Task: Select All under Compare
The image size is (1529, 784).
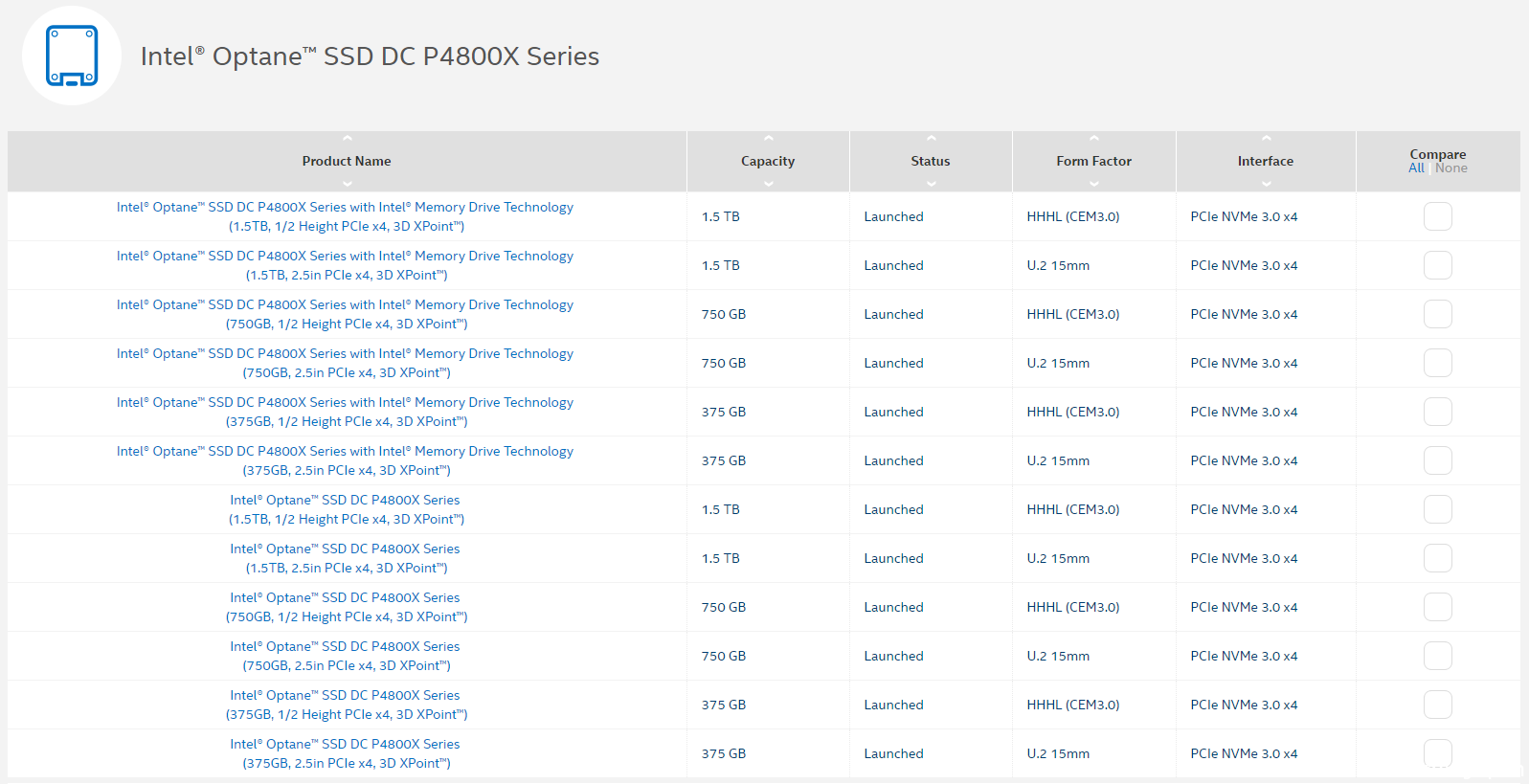Action: tap(1416, 168)
